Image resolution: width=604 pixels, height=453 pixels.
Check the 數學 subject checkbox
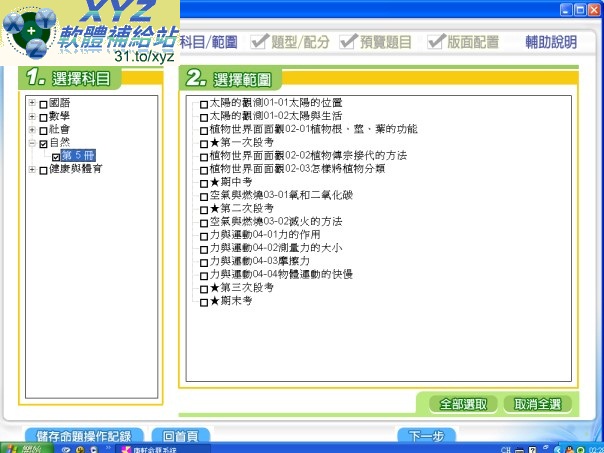pos(44,117)
